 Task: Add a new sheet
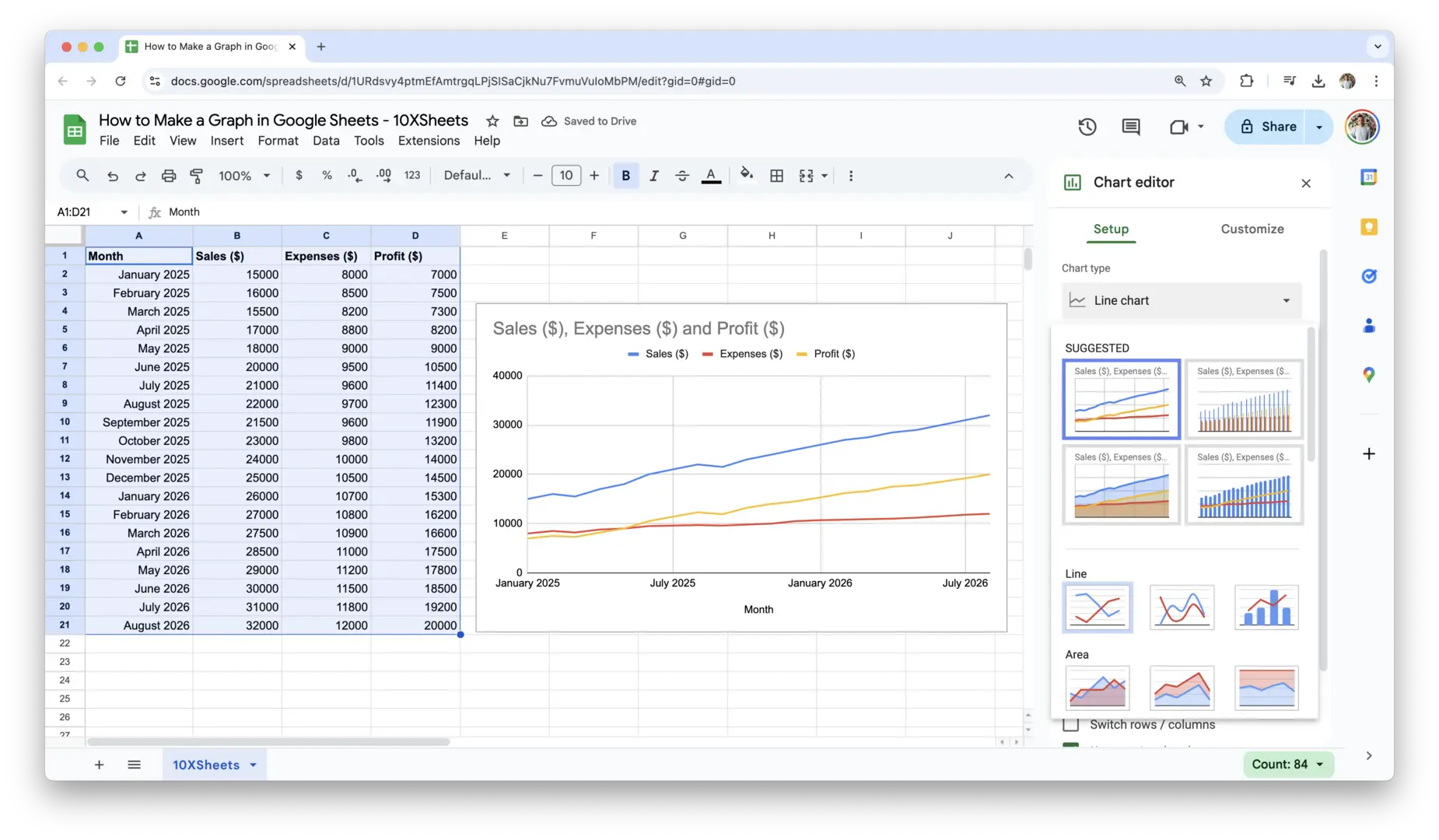click(99, 765)
